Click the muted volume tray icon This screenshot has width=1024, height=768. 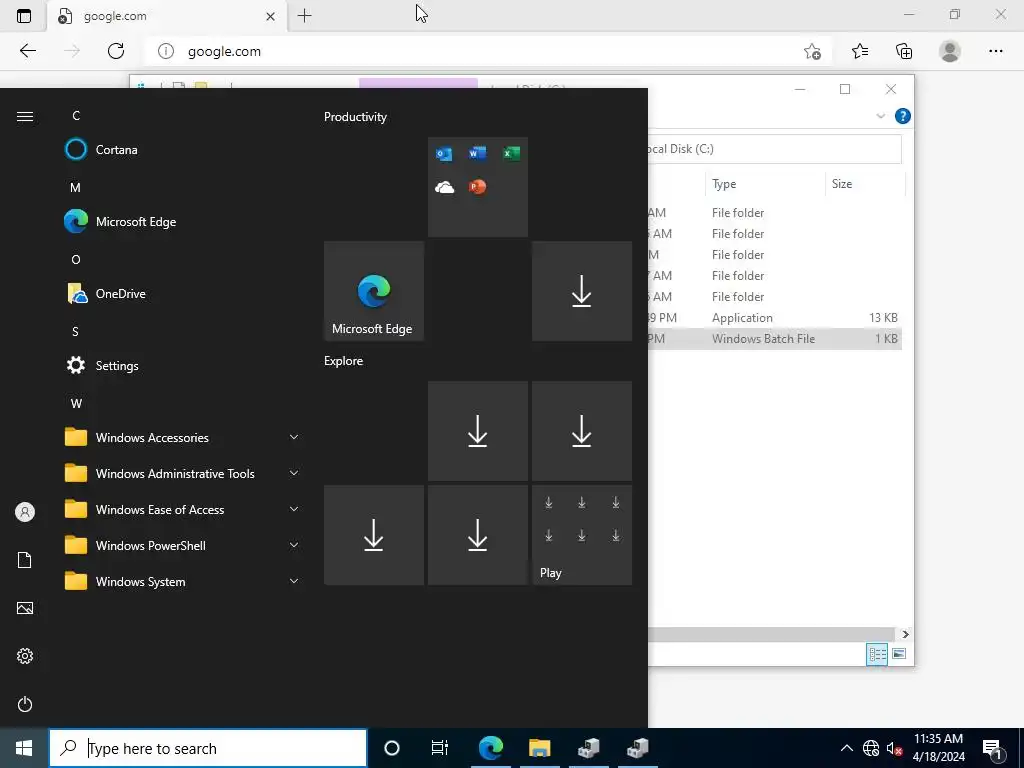click(x=894, y=748)
